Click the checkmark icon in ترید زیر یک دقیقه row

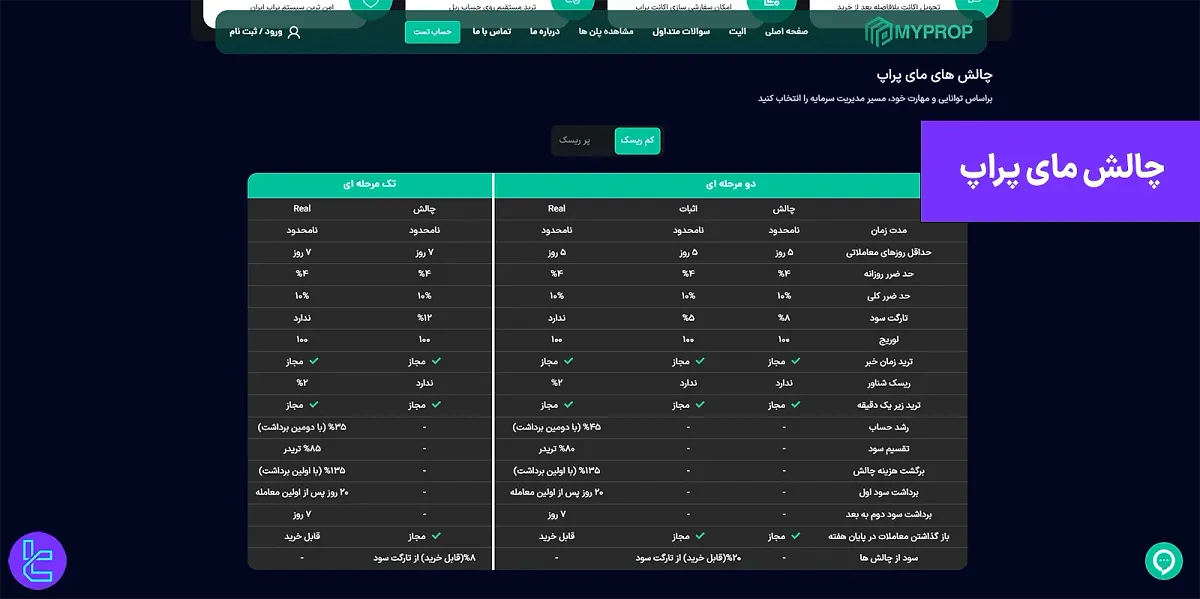(794, 405)
